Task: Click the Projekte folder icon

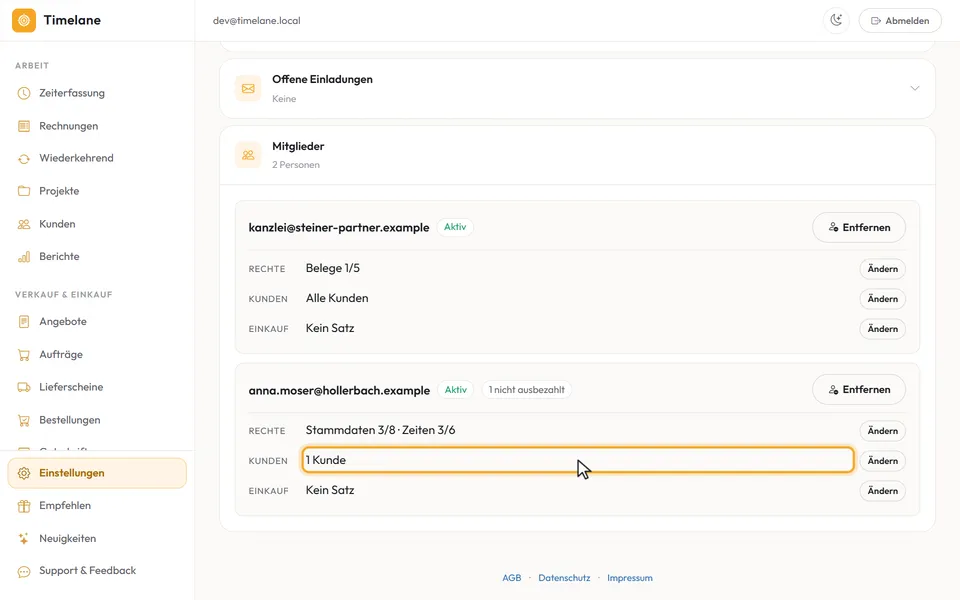Action: pos(24,191)
